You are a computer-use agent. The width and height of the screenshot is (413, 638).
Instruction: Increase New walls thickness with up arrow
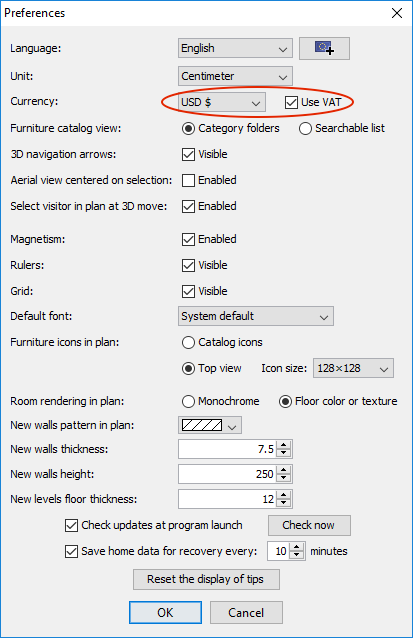point(284,445)
